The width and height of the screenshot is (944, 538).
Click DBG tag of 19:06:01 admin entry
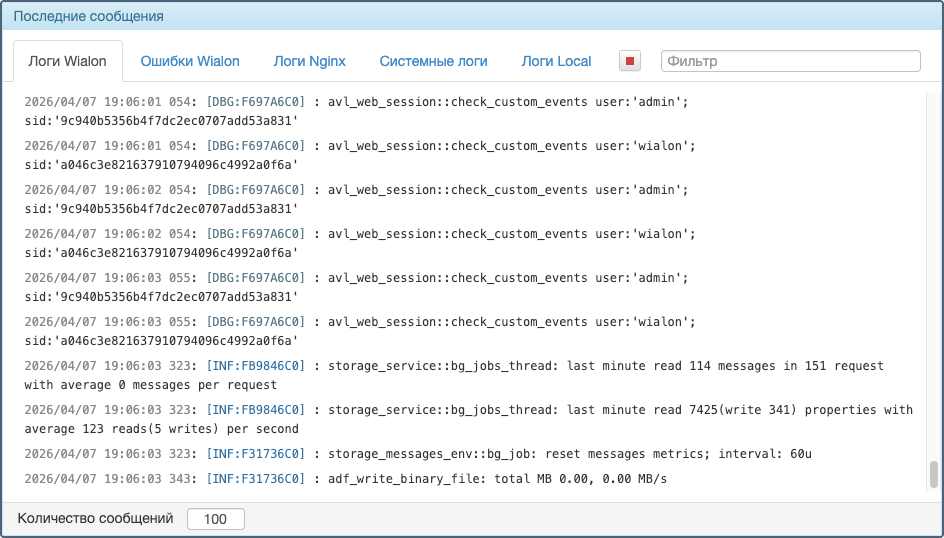pyautogui.click(x=255, y=102)
